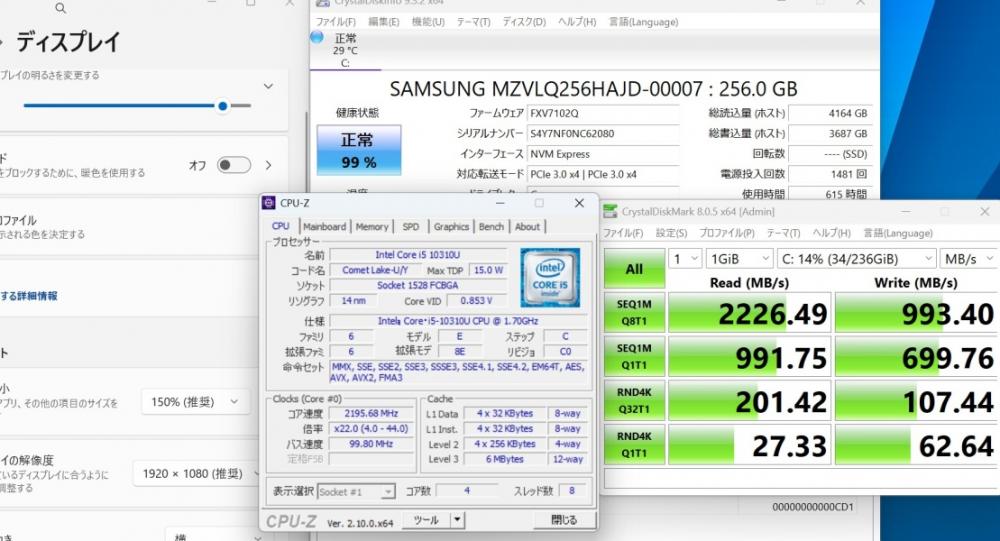1000x541 pixels.
Task: Click the CPU-Z app icon in title bar
Action: [269, 203]
